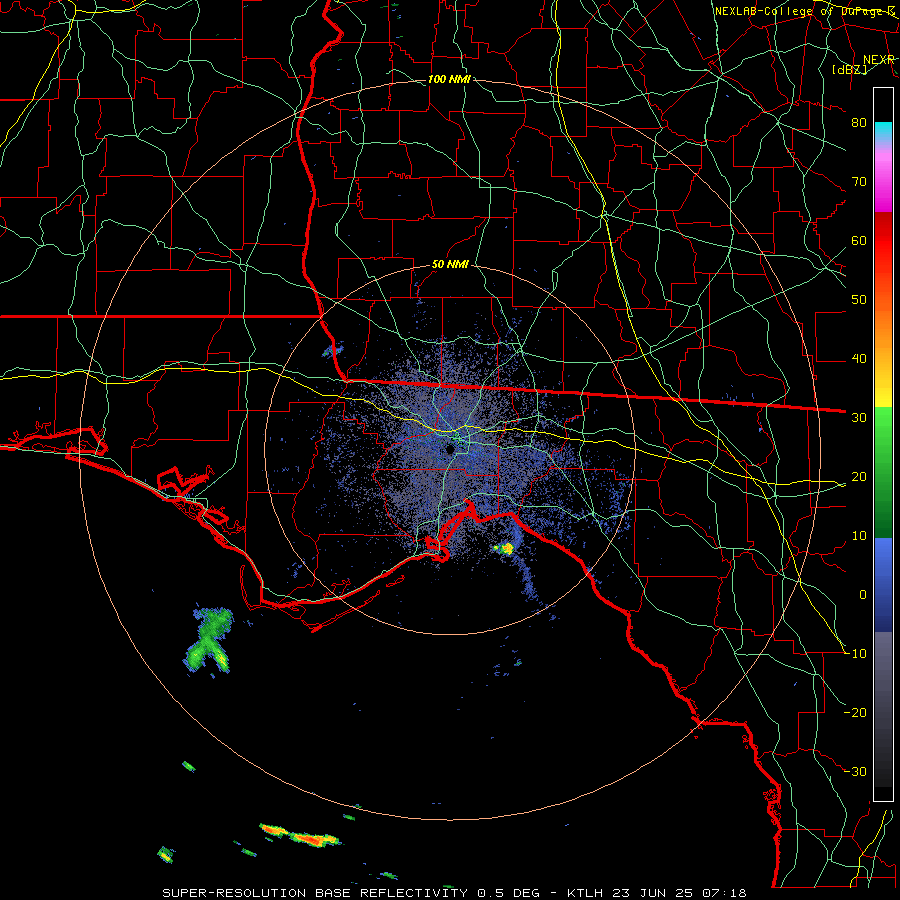Viewport: 900px width, 900px height.
Task: Click the 40 dBZ scale value
Action: pyautogui.click(x=859, y=359)
